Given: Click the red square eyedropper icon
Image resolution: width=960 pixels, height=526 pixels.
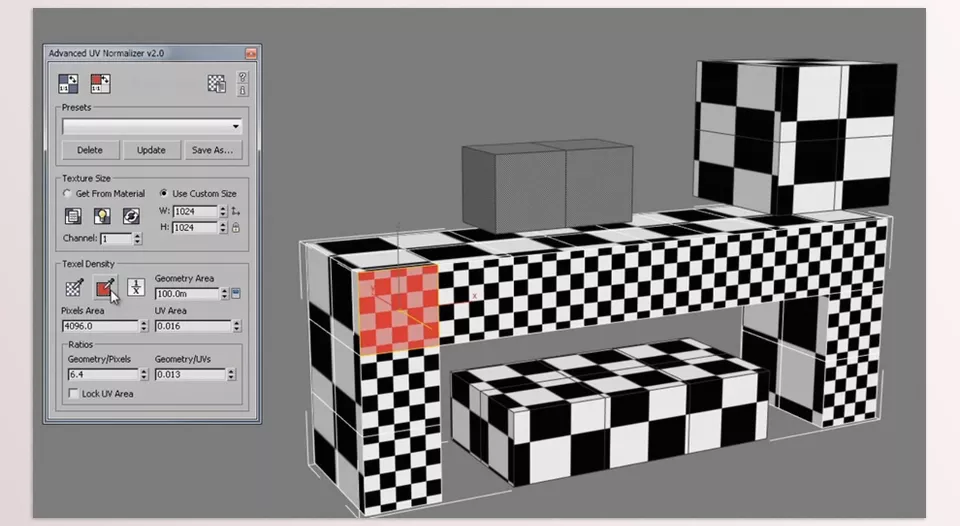Looking at the screenshot, I should coord(105,287).
